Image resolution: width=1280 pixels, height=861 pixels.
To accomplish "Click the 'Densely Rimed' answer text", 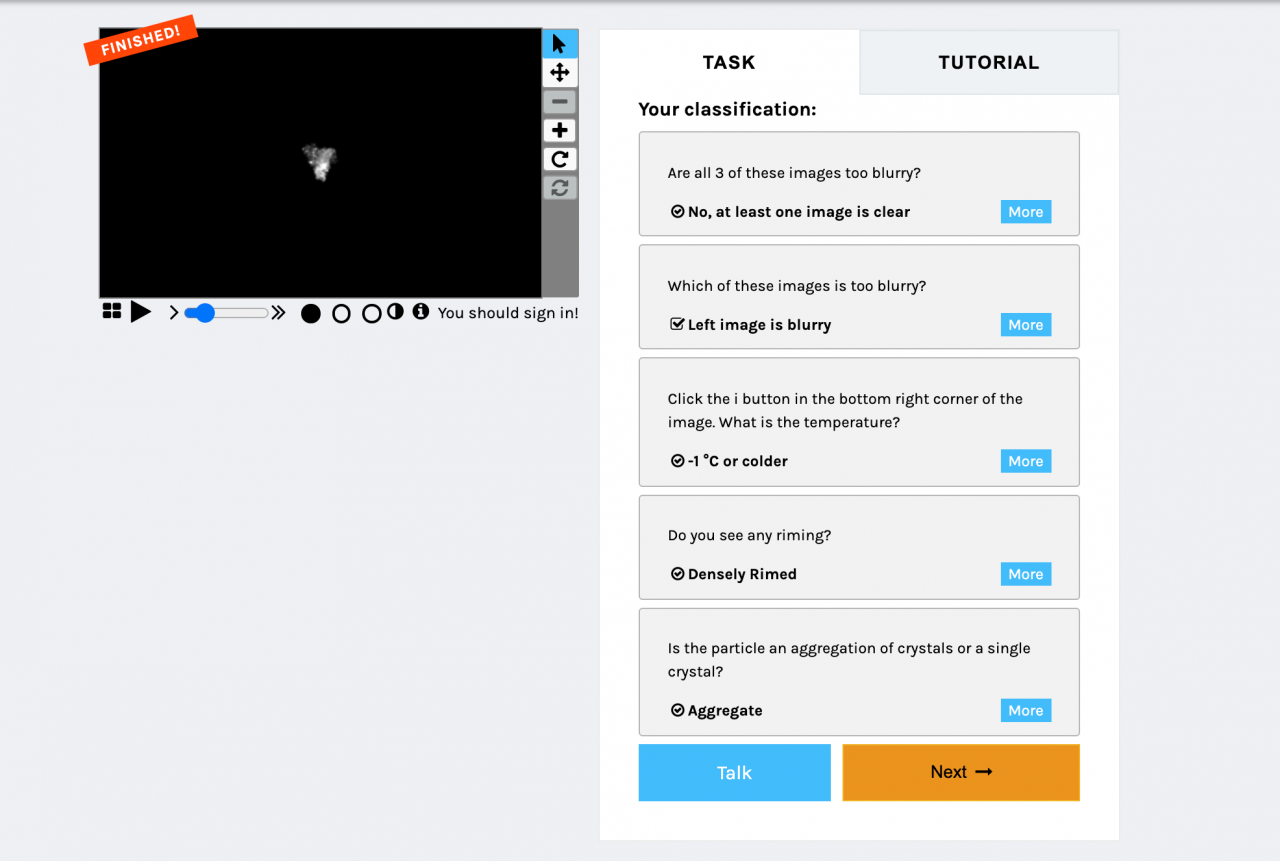I will (x=742, y=574).
